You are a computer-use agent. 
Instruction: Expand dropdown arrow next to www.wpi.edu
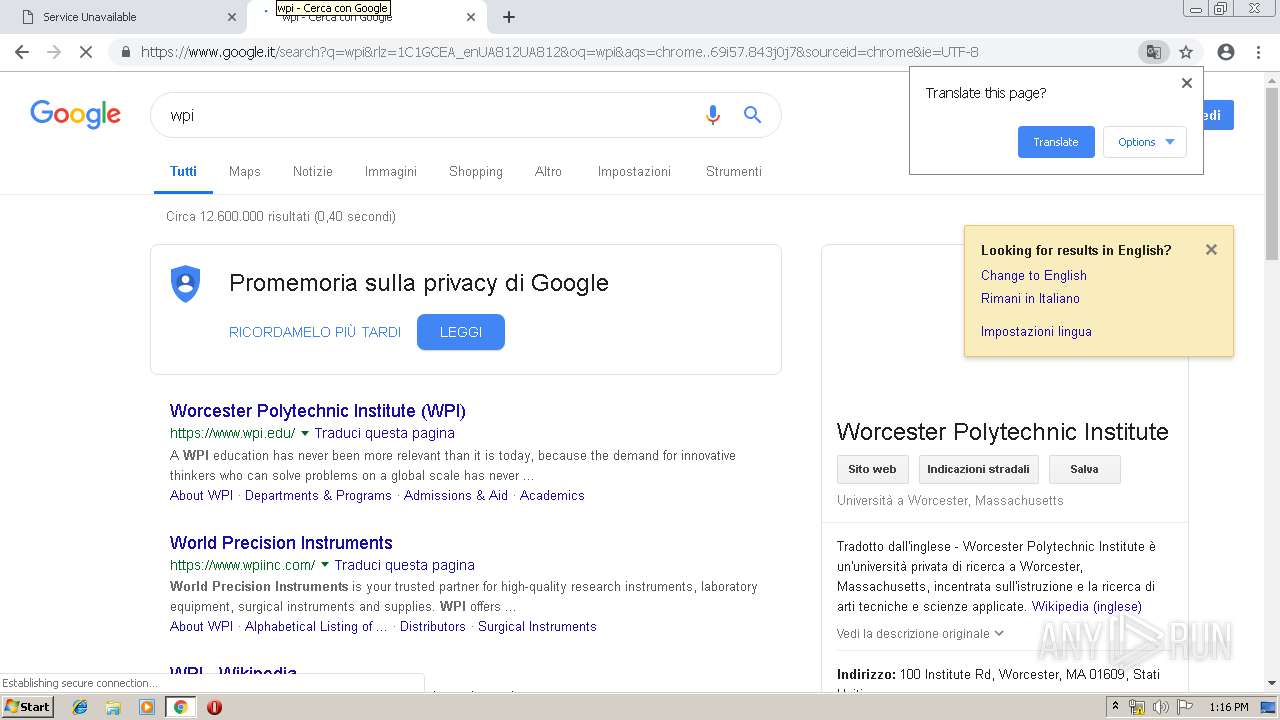305,434
